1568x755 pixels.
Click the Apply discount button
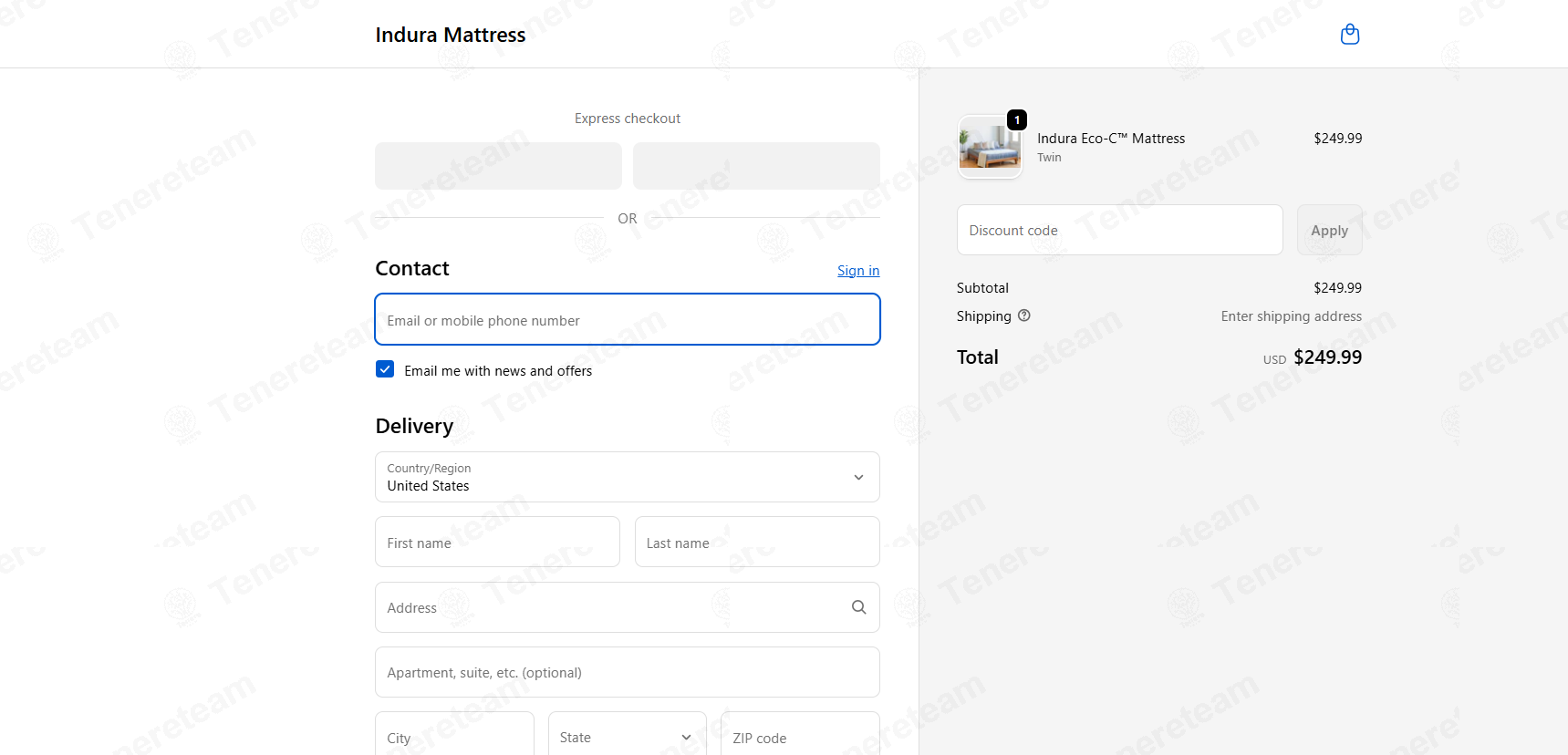tap(1329, 230)
